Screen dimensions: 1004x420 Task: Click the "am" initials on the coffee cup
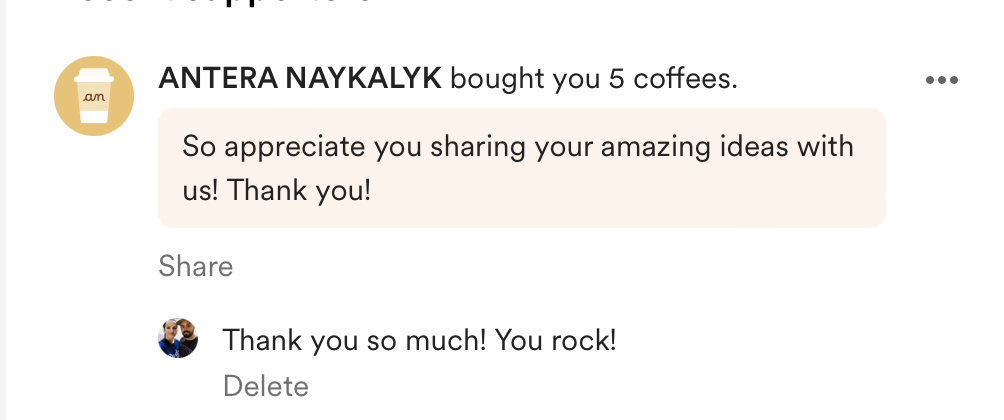(x=93, y=94)
